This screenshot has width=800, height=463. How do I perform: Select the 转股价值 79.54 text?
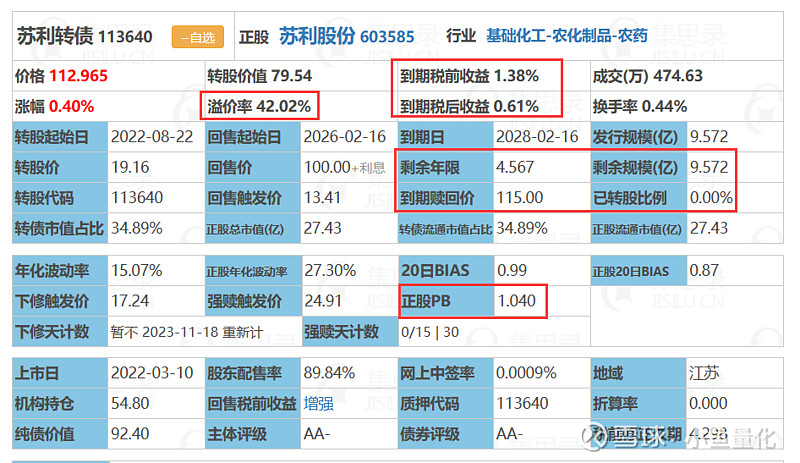tap(259, 76)
